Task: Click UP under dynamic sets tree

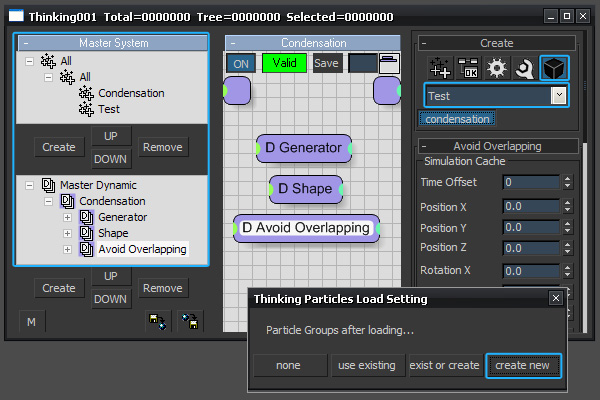Action: pyautogui.click(x=111, y=276)
